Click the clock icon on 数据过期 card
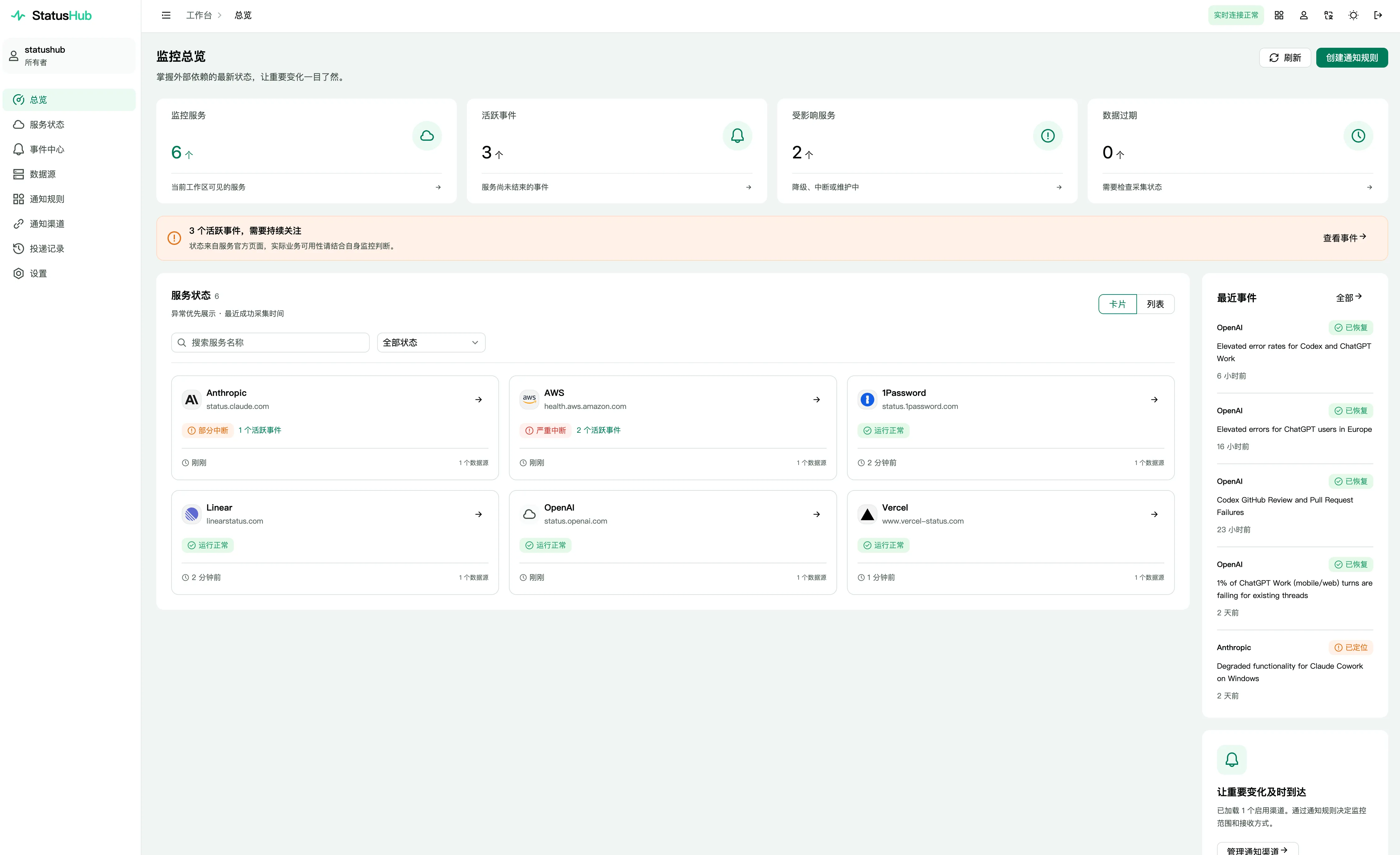 click(x=1358, y=136)
